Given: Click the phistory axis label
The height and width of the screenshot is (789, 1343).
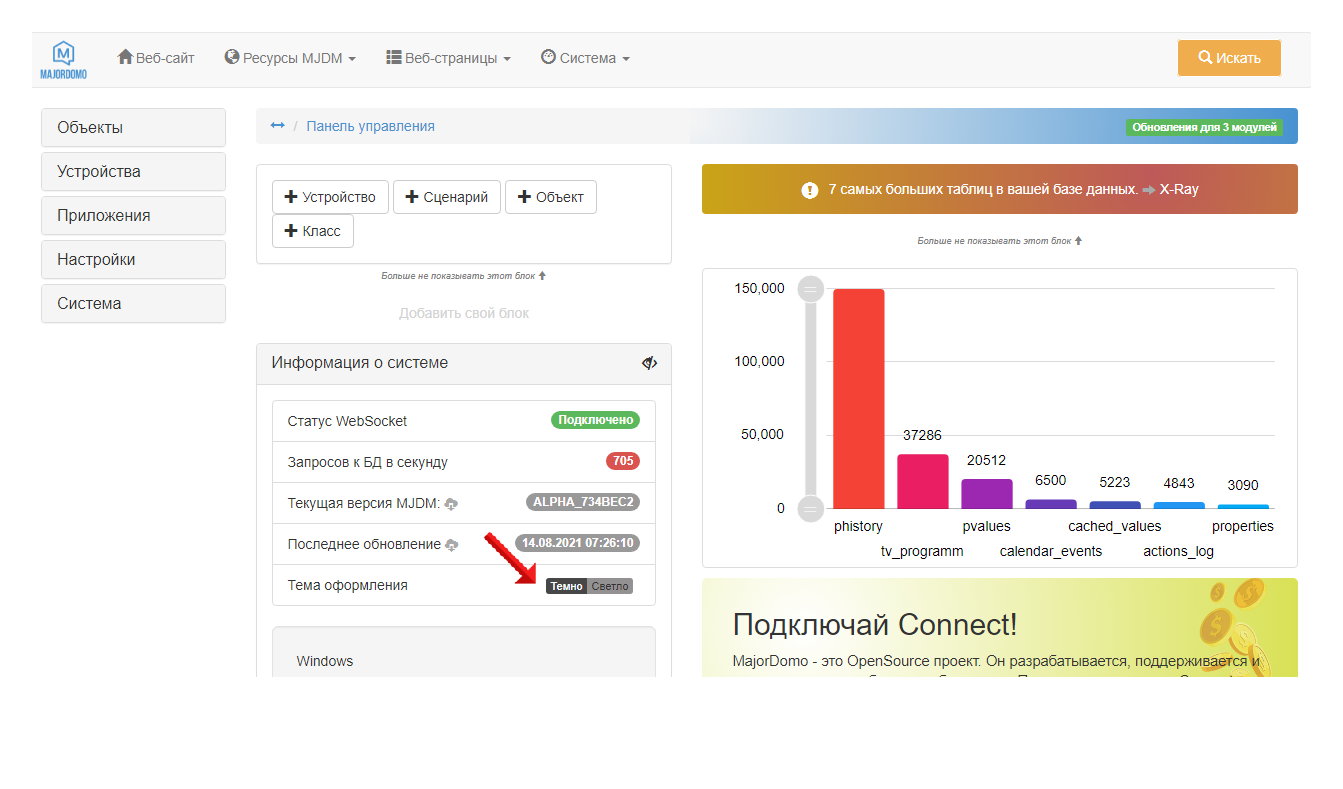Looking at the screenshot, I should coord(858,526).
